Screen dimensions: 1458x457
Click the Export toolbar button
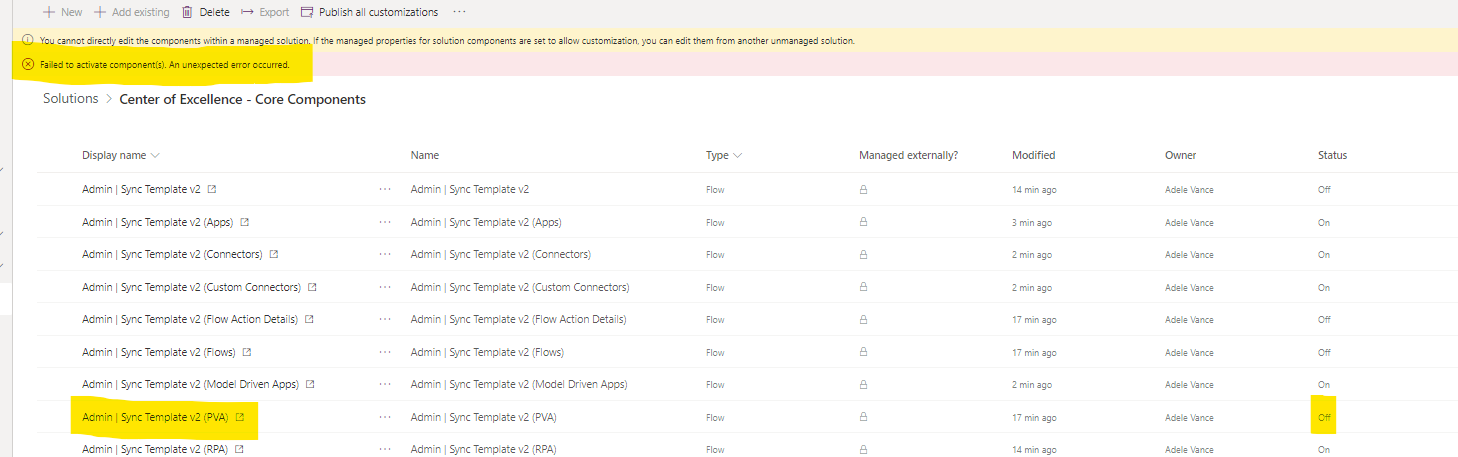(265, 12)
